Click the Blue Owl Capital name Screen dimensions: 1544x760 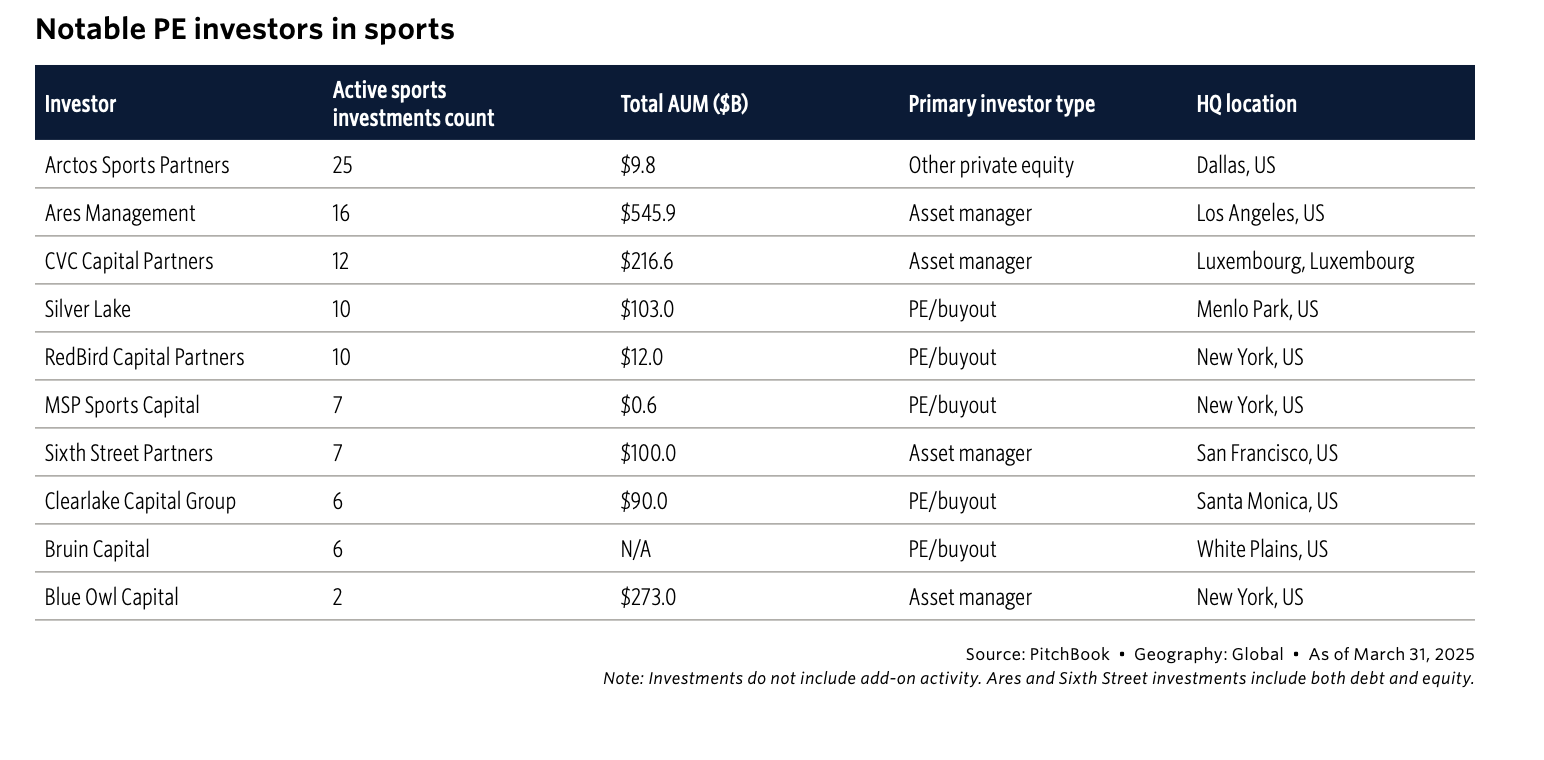coord(112,597)
